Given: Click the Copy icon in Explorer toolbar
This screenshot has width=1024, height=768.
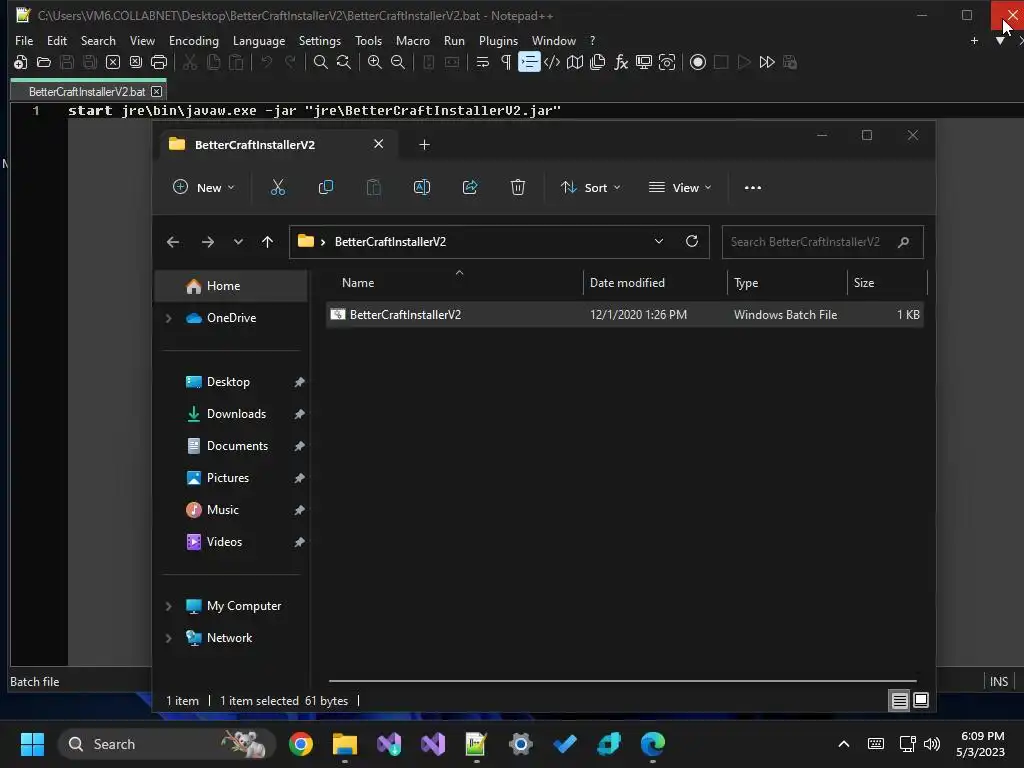Looking at the screenshot, I should coord(325,187).
